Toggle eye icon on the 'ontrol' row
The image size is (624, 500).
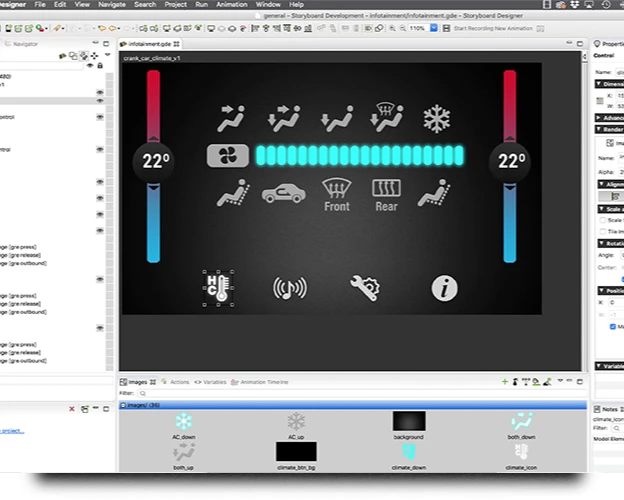click(100, 117)
